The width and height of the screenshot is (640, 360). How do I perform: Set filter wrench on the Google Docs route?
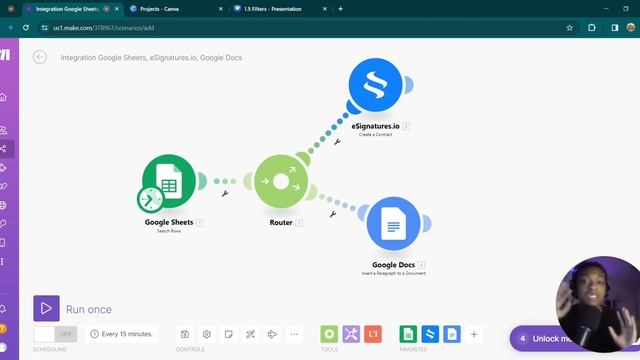click(x=333, y=214)
